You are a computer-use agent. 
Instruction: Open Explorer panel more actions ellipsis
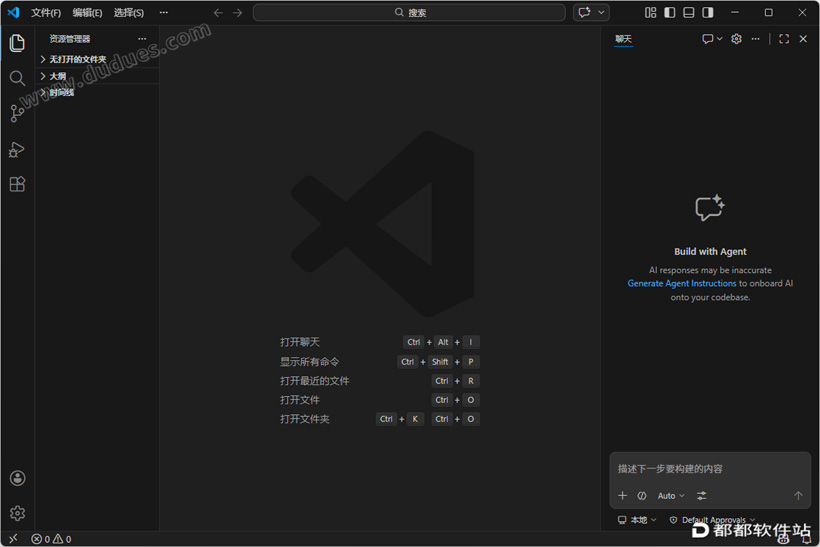(x=142, y=39)
